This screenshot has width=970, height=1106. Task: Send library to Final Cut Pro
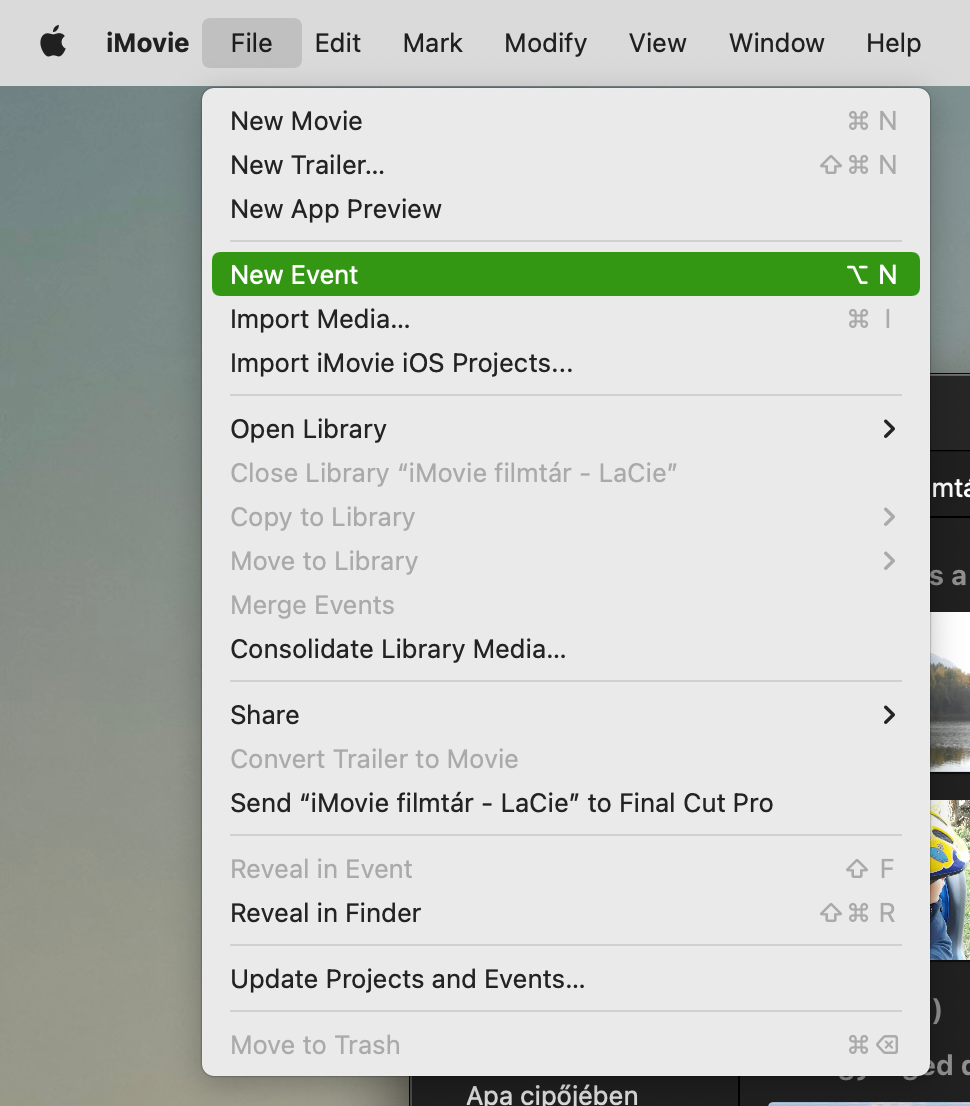tap(566, 803)
